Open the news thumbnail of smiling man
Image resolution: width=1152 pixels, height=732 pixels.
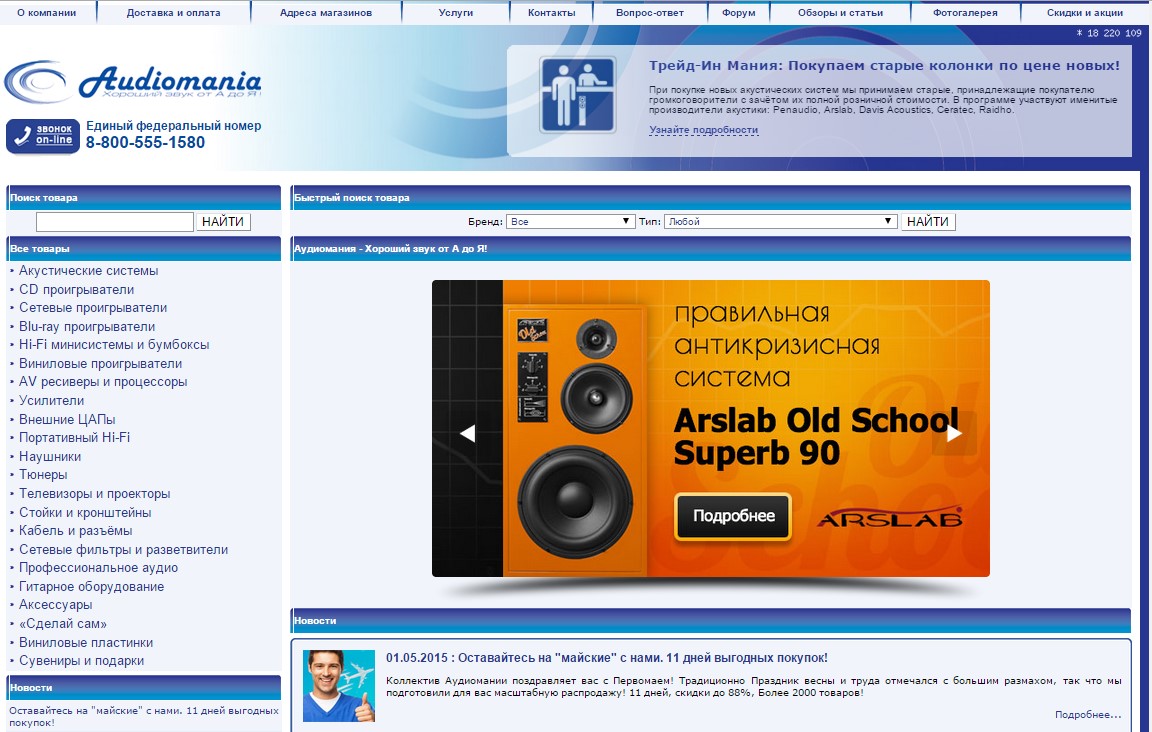(x=339, y=686)
